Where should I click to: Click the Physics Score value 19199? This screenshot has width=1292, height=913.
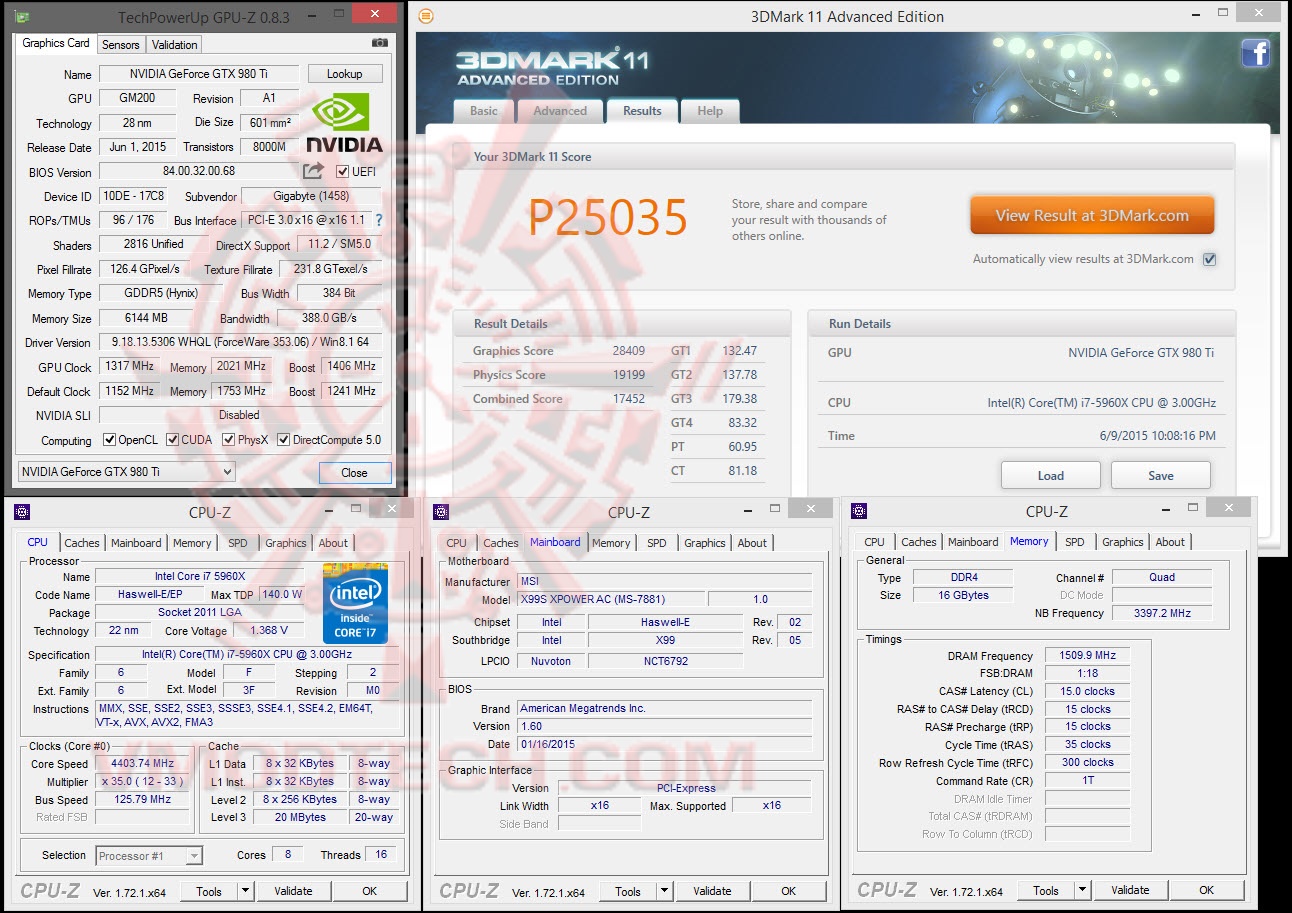[x=629, y=375]
